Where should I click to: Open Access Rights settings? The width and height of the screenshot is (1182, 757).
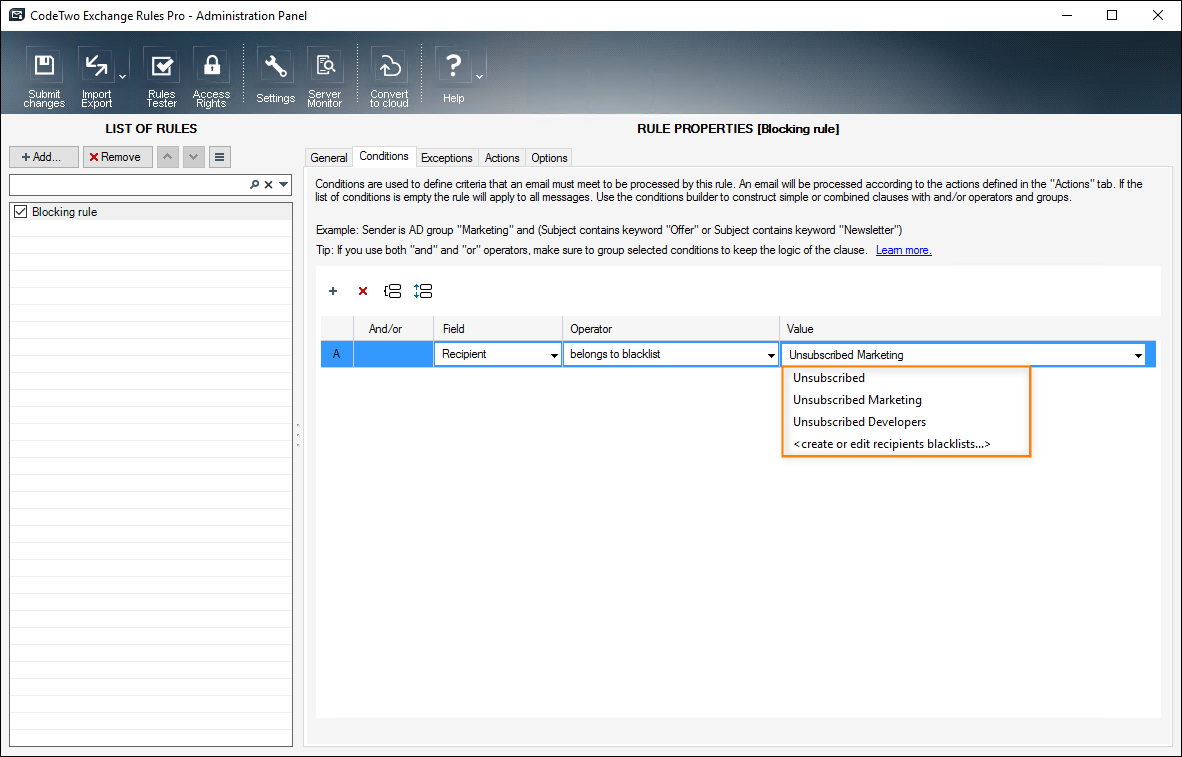coord(211,77)
